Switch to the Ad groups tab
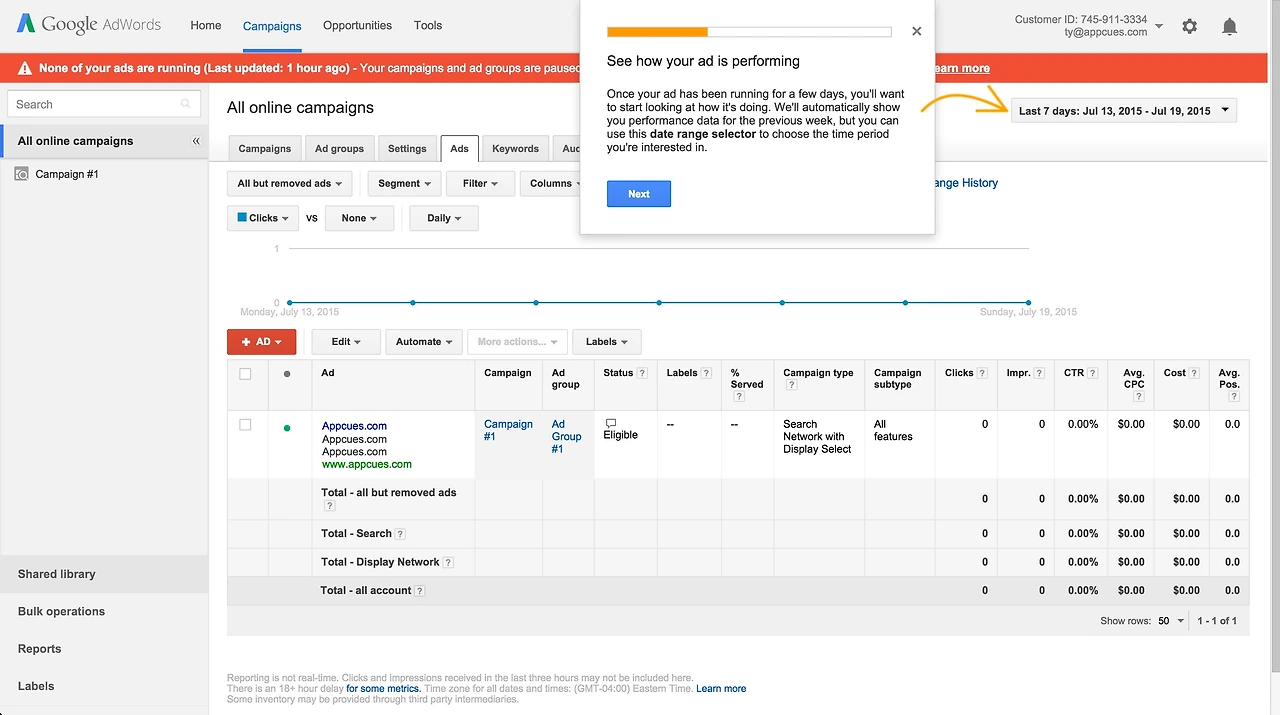Image resolution: width=1280 pixels, height=715 pixels. [340, 149]
